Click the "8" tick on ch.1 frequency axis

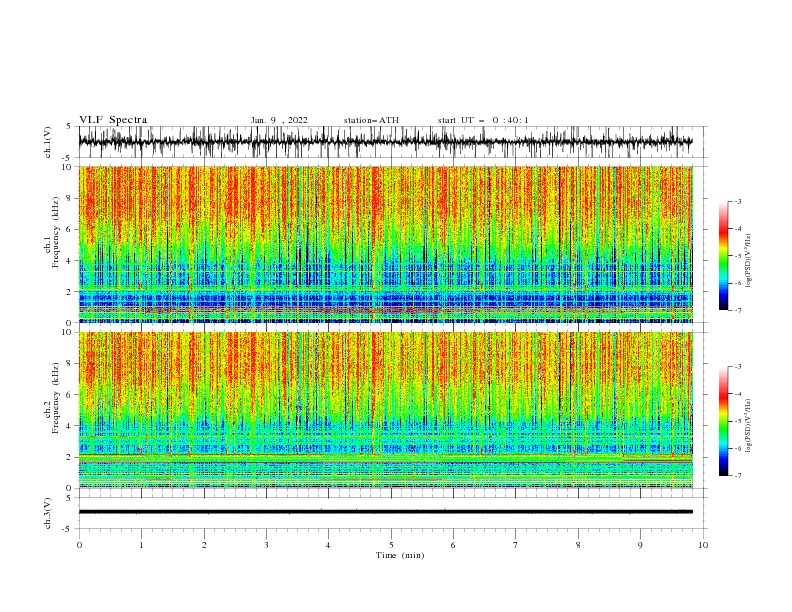click(x=70, y=198)
